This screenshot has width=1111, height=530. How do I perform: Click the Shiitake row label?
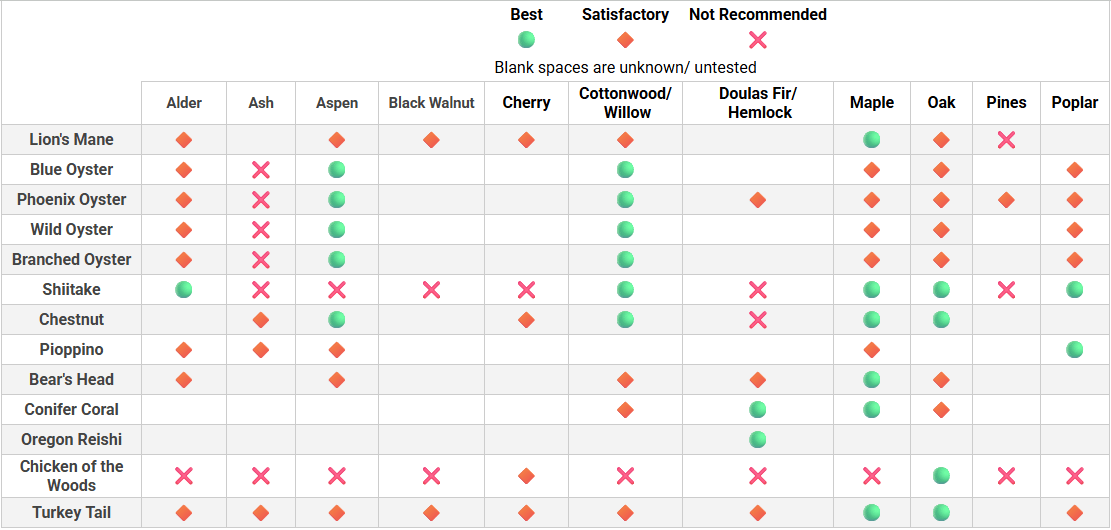coord(71,290)
